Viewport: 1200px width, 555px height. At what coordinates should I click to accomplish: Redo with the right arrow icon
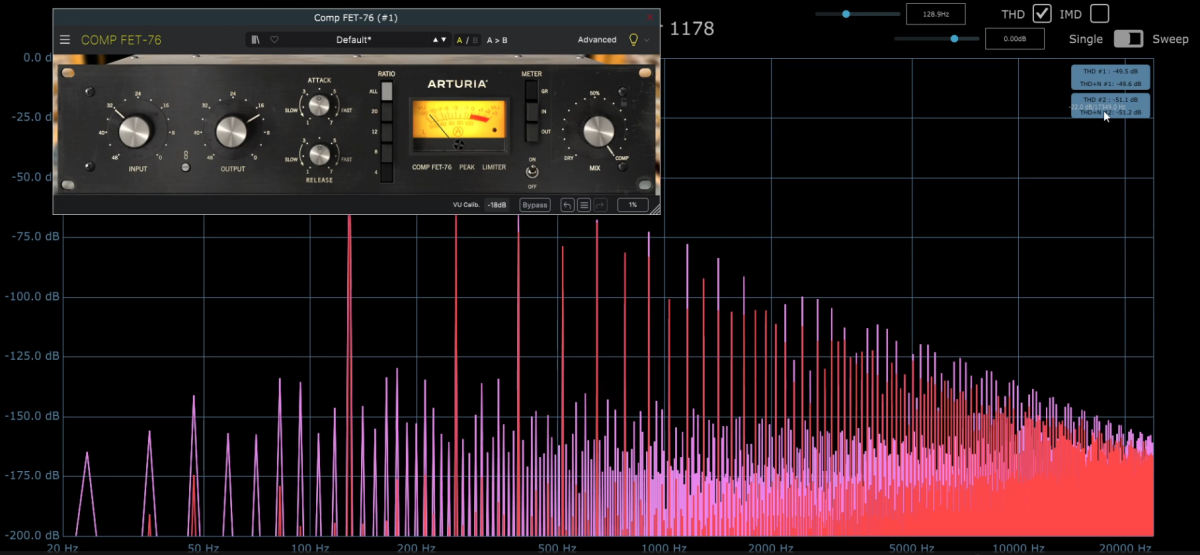(x=600, y=205)
